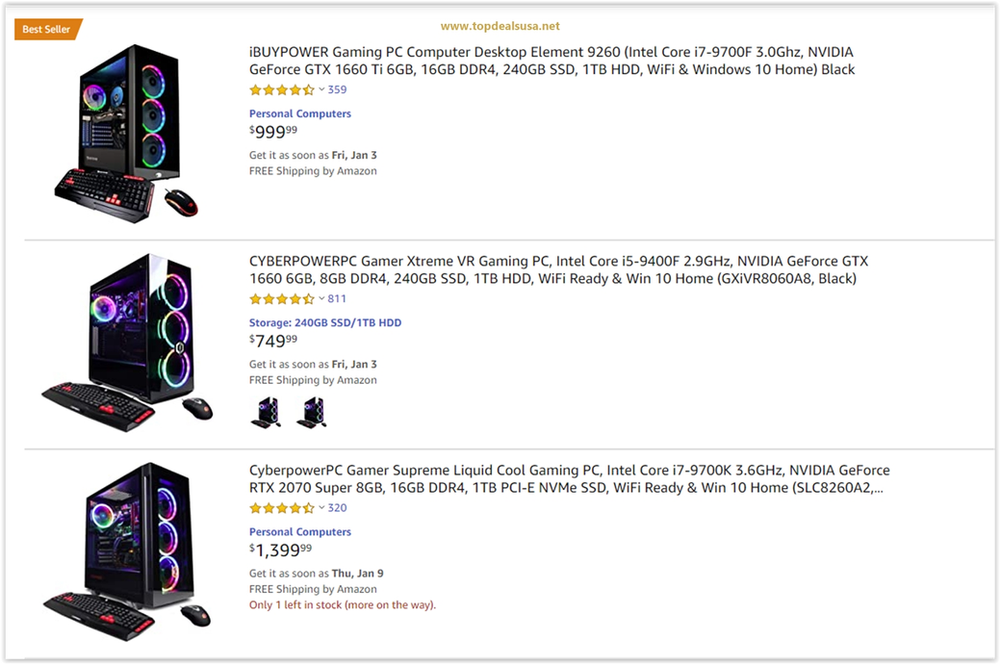Image resolution: width=1000 pixels, height=664 pixels.
Task: Select the second color variant thumbnail
Action: 311,411
